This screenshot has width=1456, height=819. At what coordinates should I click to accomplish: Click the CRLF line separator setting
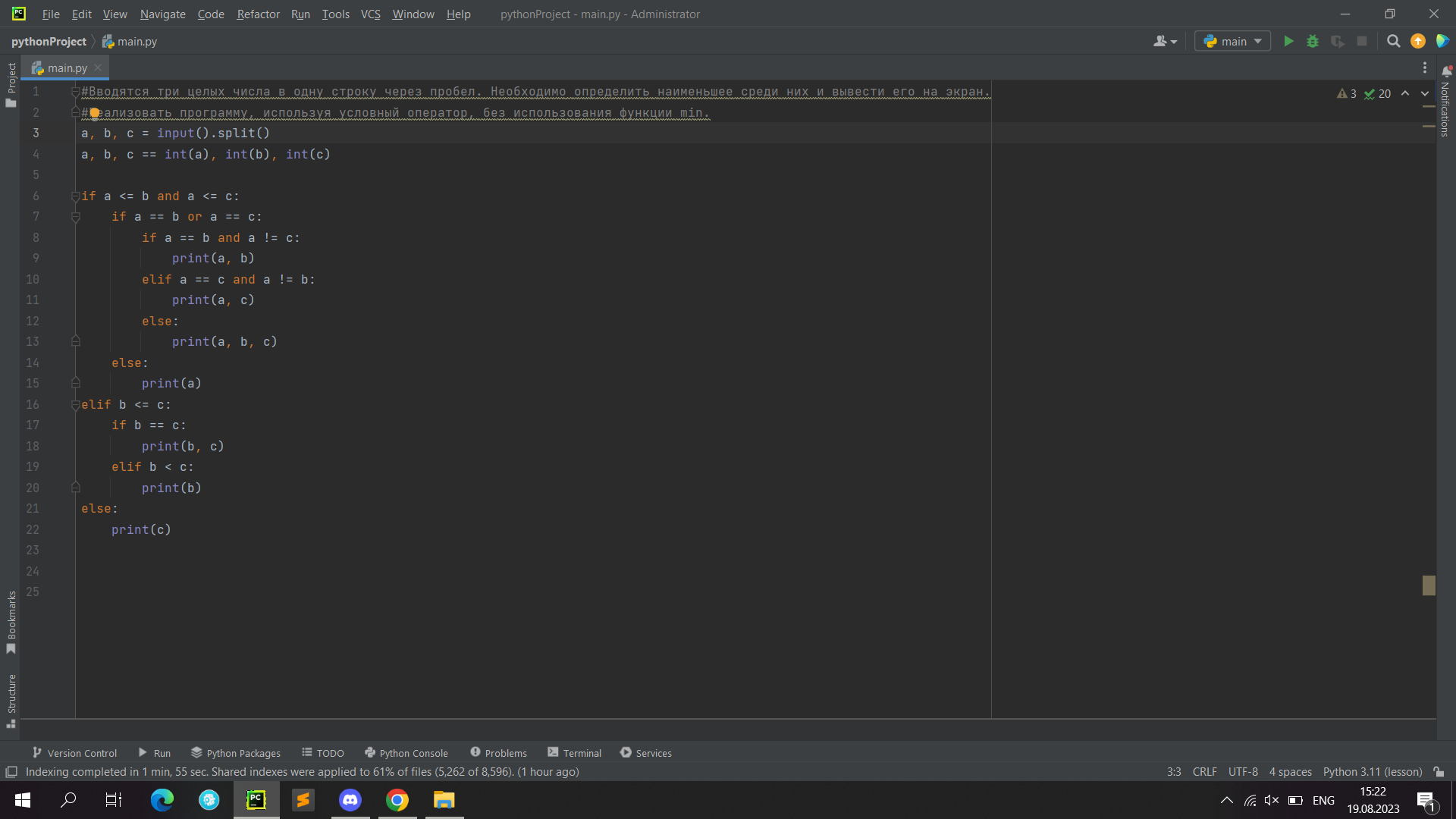pyautogui.click(x=1204, y=772)
